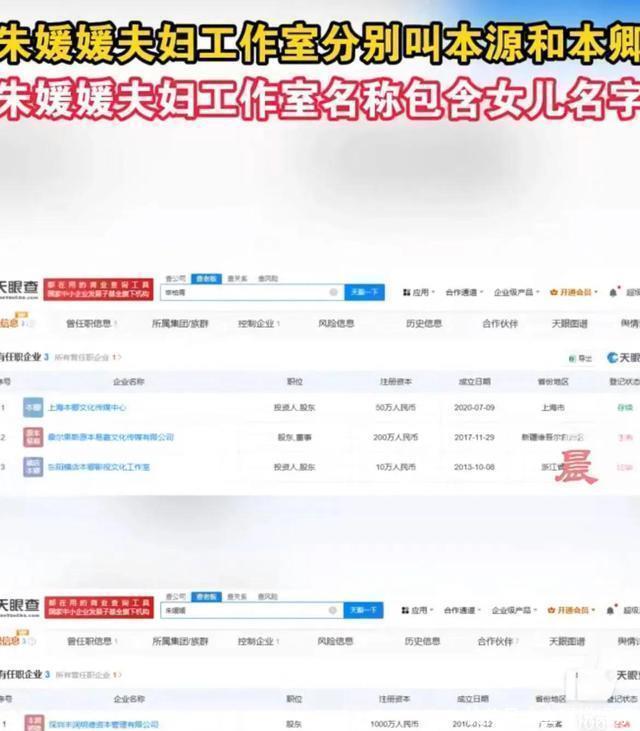Open the 应用 dropdown in the 上海本卿 panel
640x731 pixels.
419,292
